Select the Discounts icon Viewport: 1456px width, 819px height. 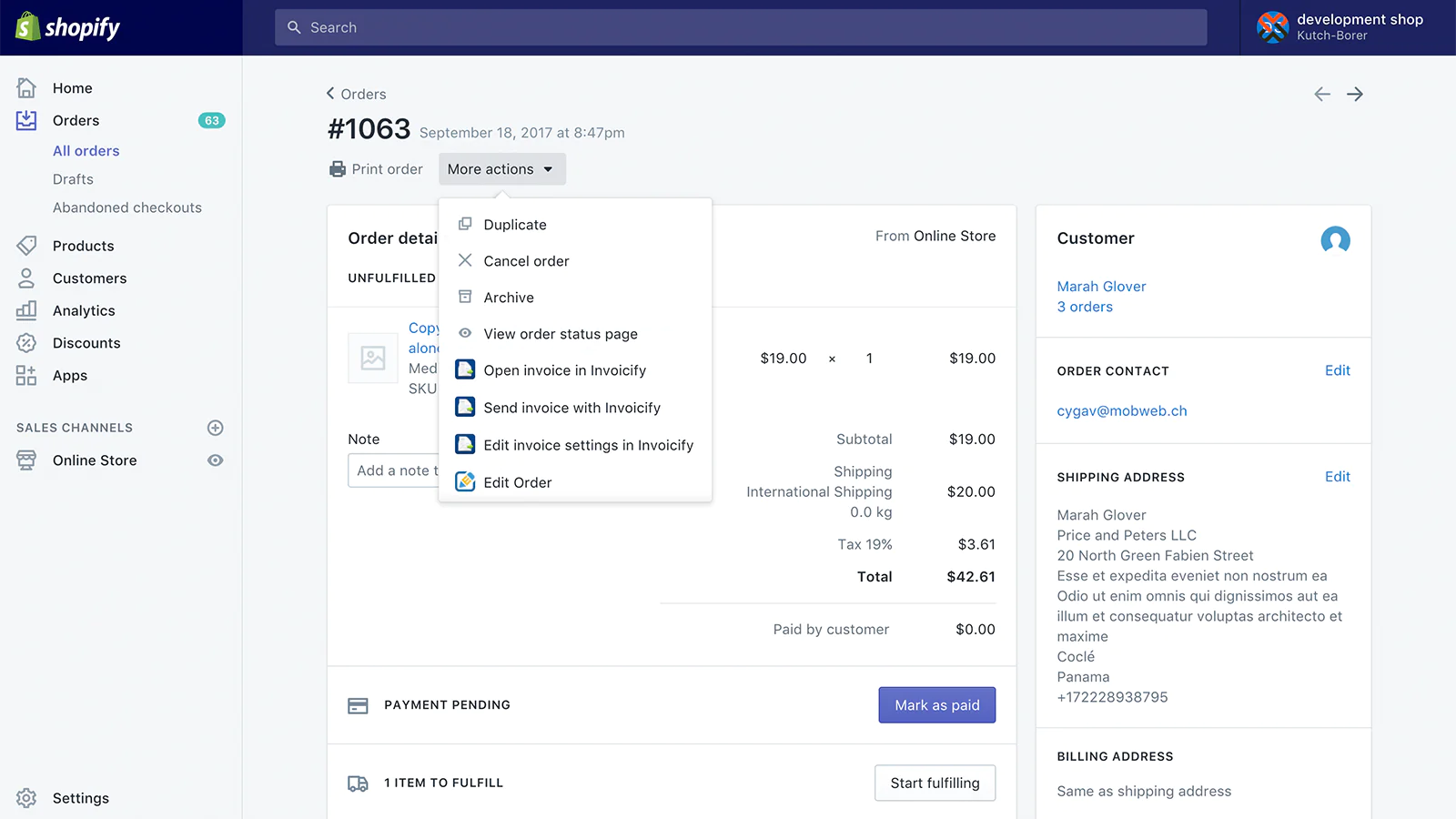(x=26, y=343)
